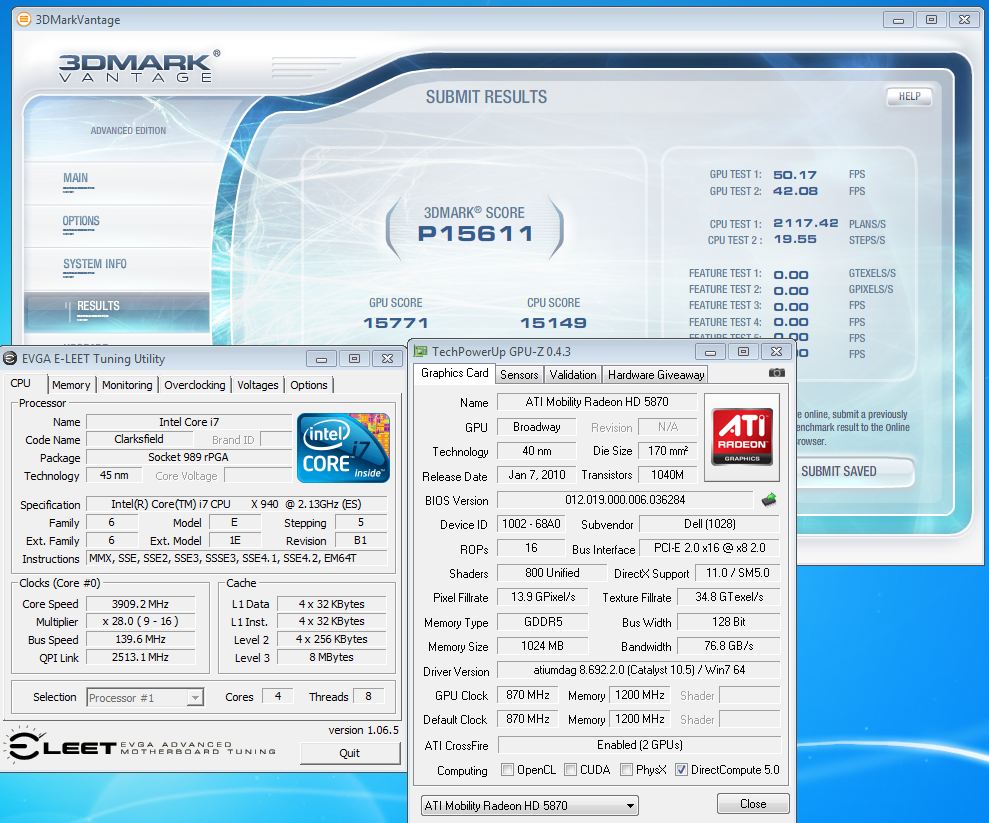Maximize the 3DMark Vantage window
The image size is (989, 823).
point(931,20)
